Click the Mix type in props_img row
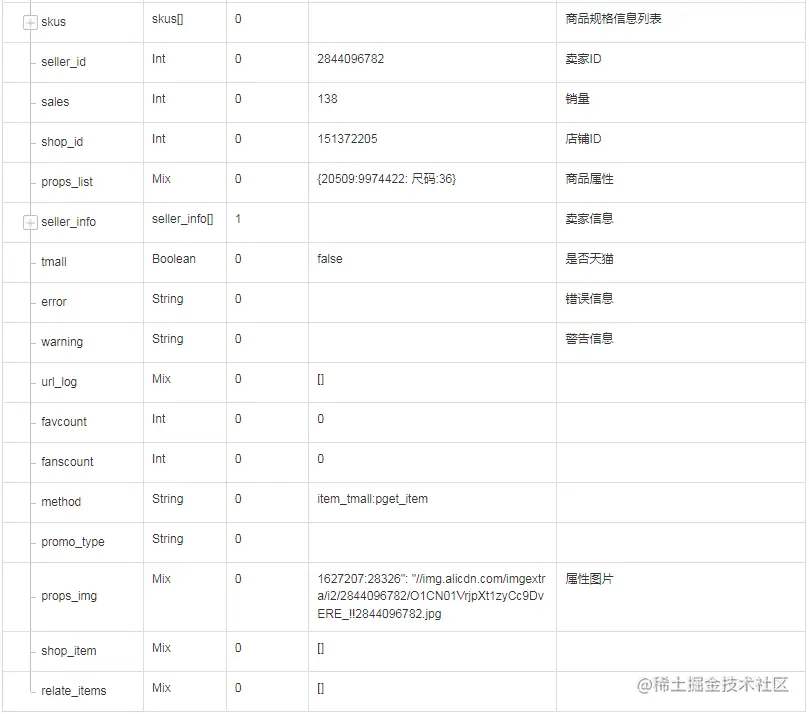Screen dimensions: 809x714 (161, 579)
